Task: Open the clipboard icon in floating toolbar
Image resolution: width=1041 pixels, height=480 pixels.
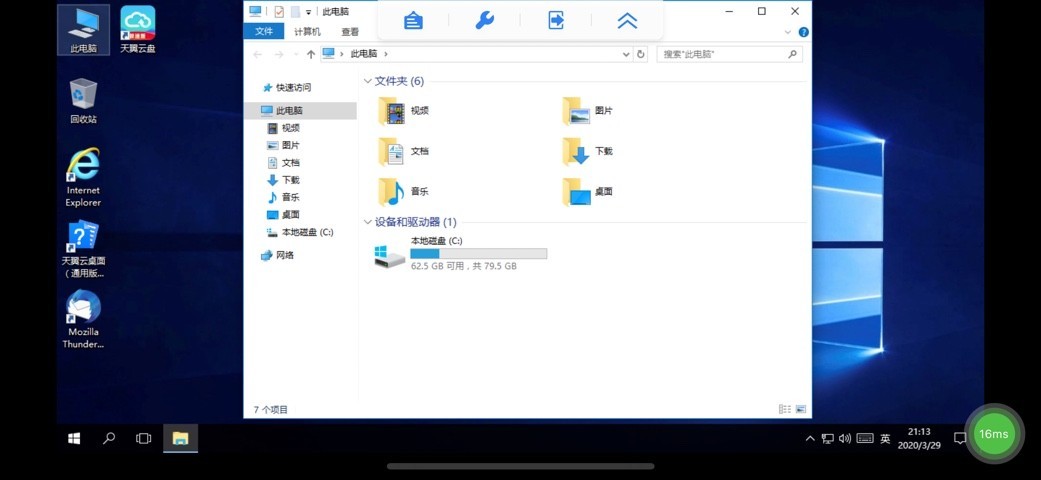Action: pos(413,20)
